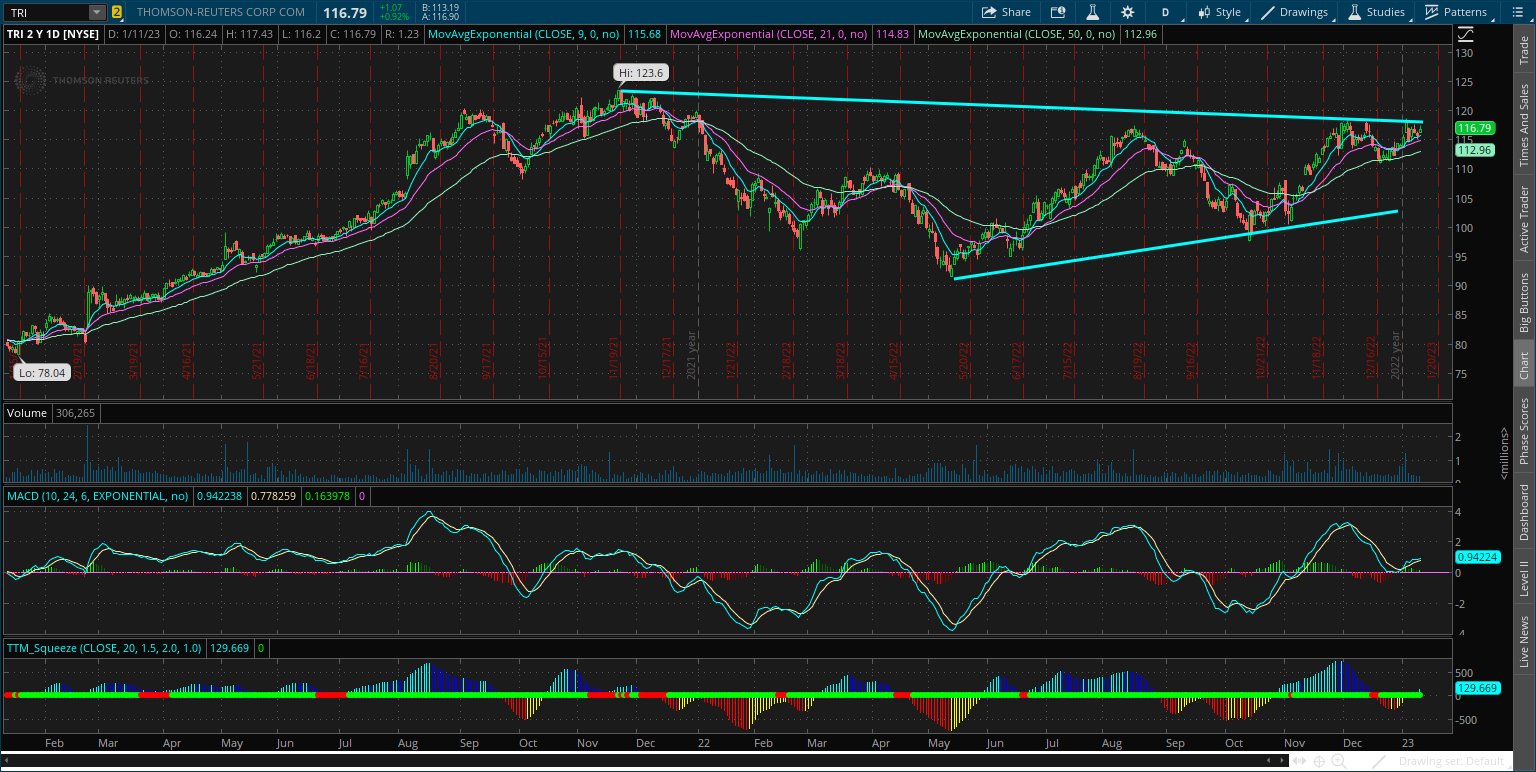
Task: Click the TRI 2 Y 1D [NYSE] chart label
Action: [53, 33]
